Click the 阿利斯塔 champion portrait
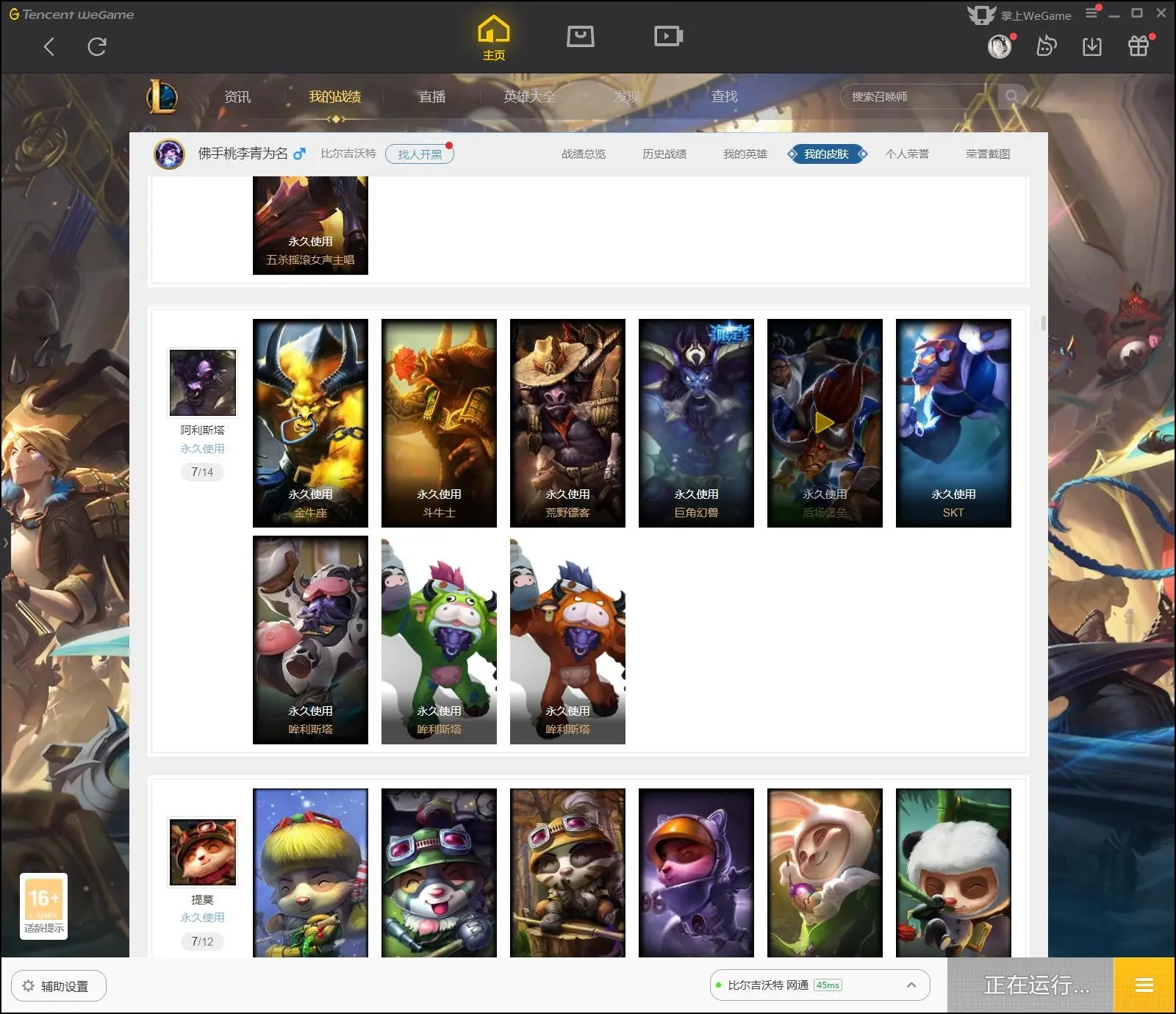 [203, 383]
